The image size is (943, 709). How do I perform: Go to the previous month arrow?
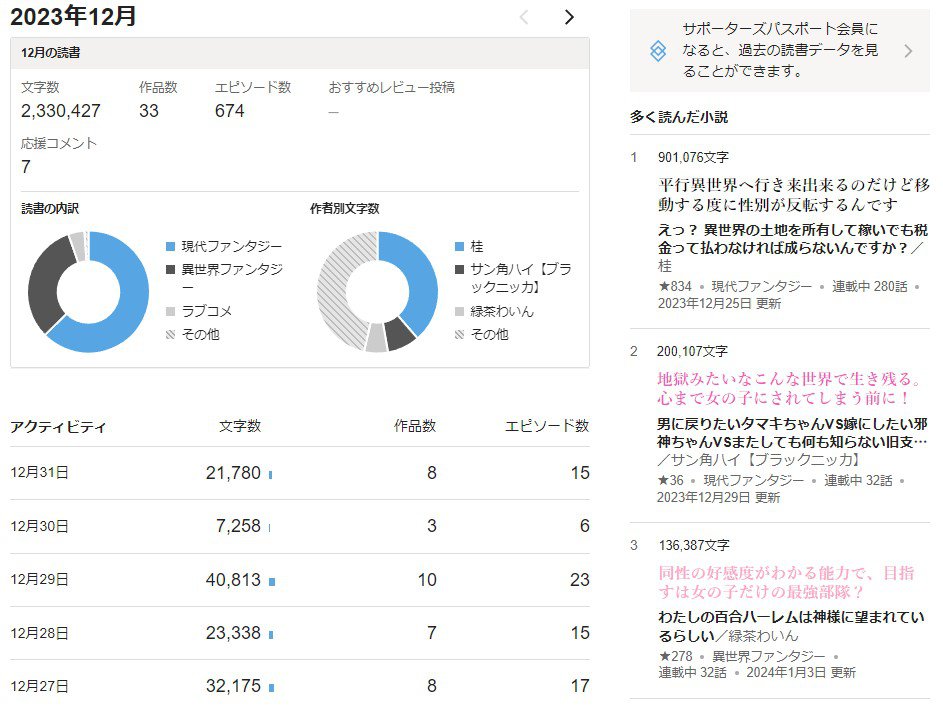click(524, 17)
